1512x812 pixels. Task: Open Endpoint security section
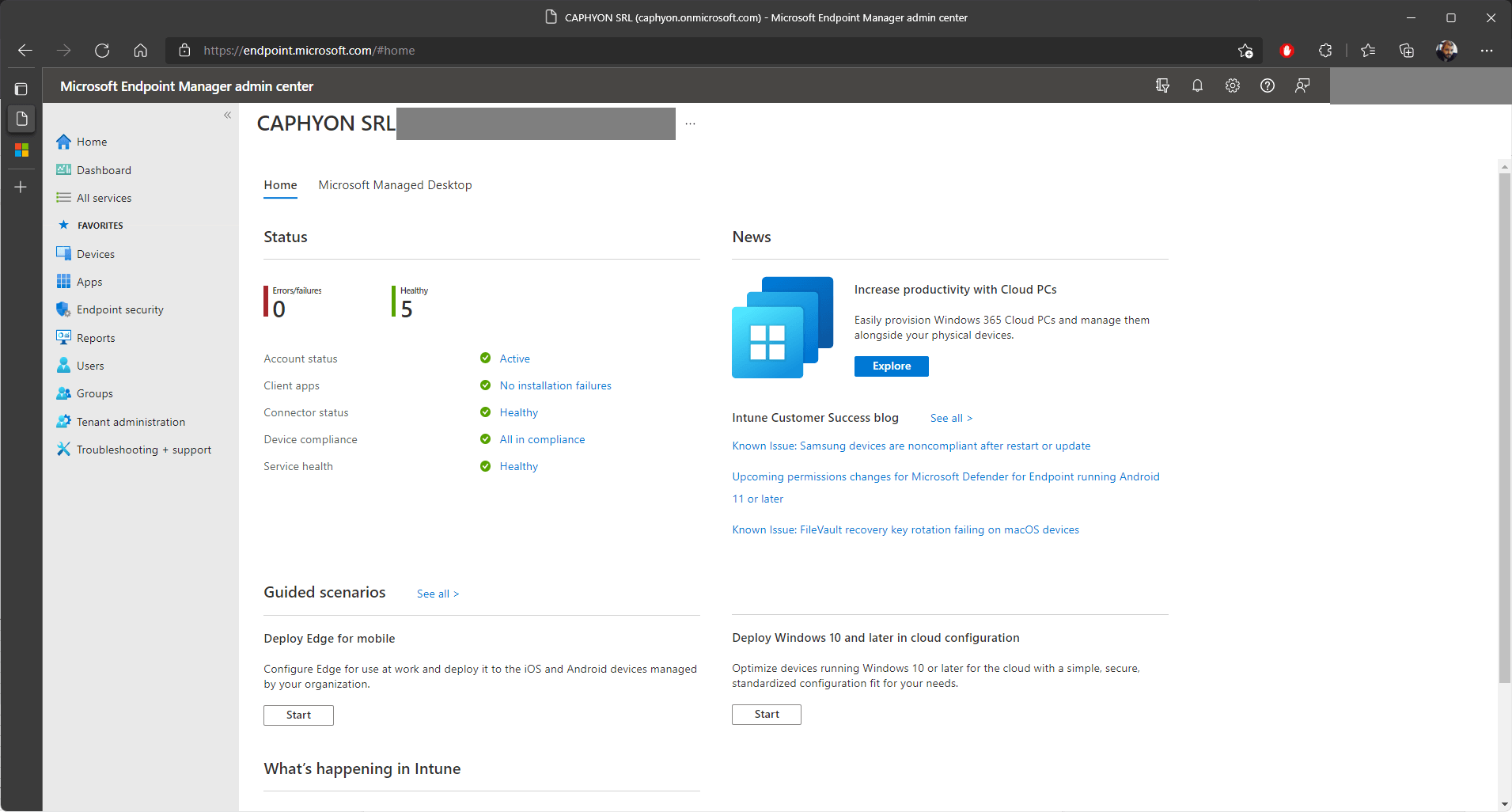[x=110, y=309]
